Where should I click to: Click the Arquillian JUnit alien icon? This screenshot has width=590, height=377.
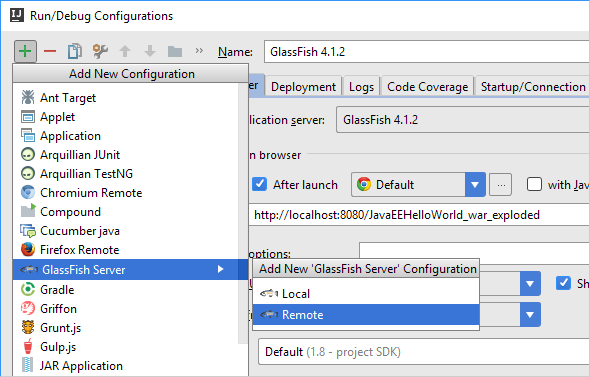tap(28, 155)
